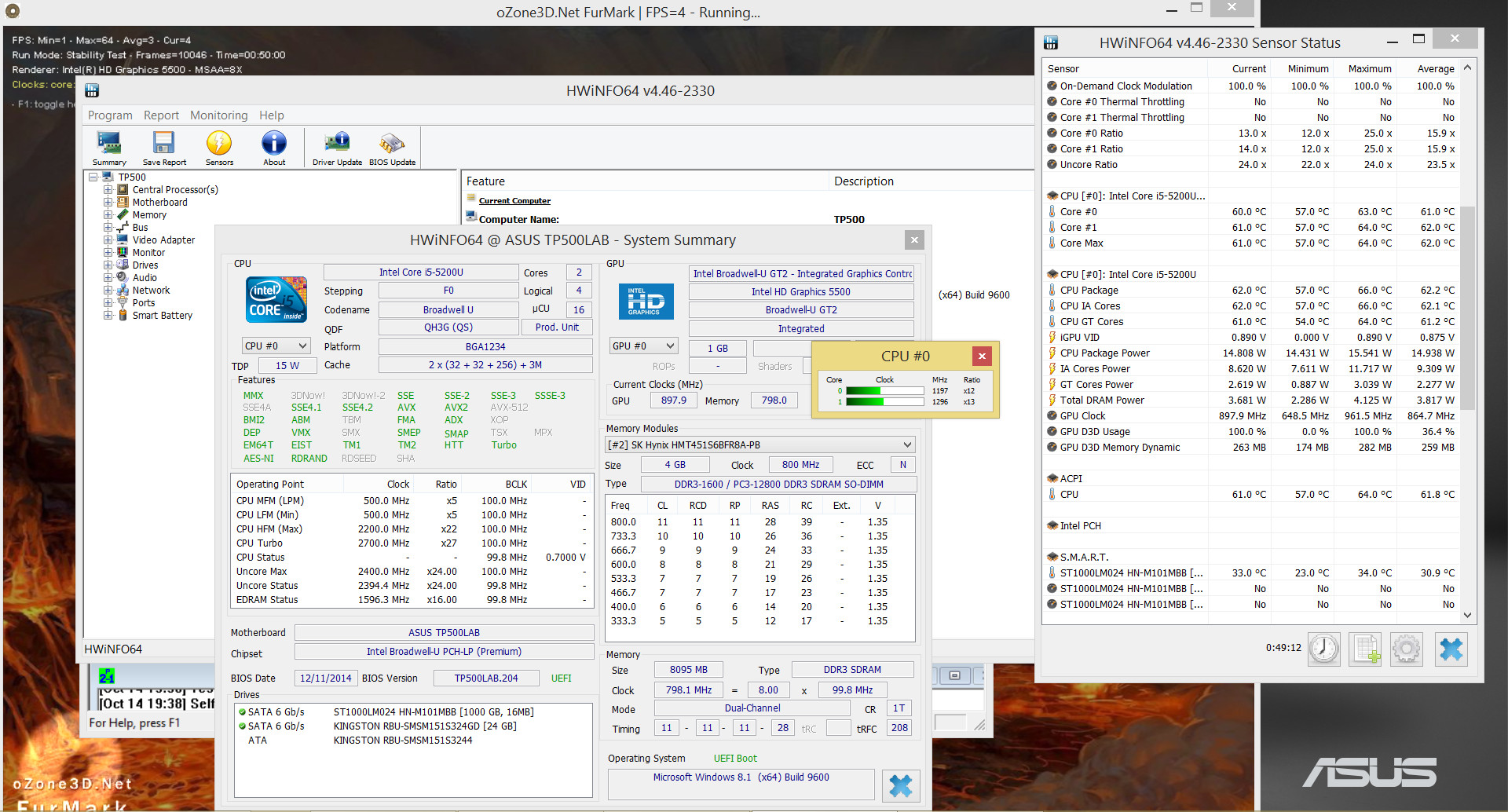
Task: Click the HWiNFO64 main window title icon
Action: tap(92, 90)
